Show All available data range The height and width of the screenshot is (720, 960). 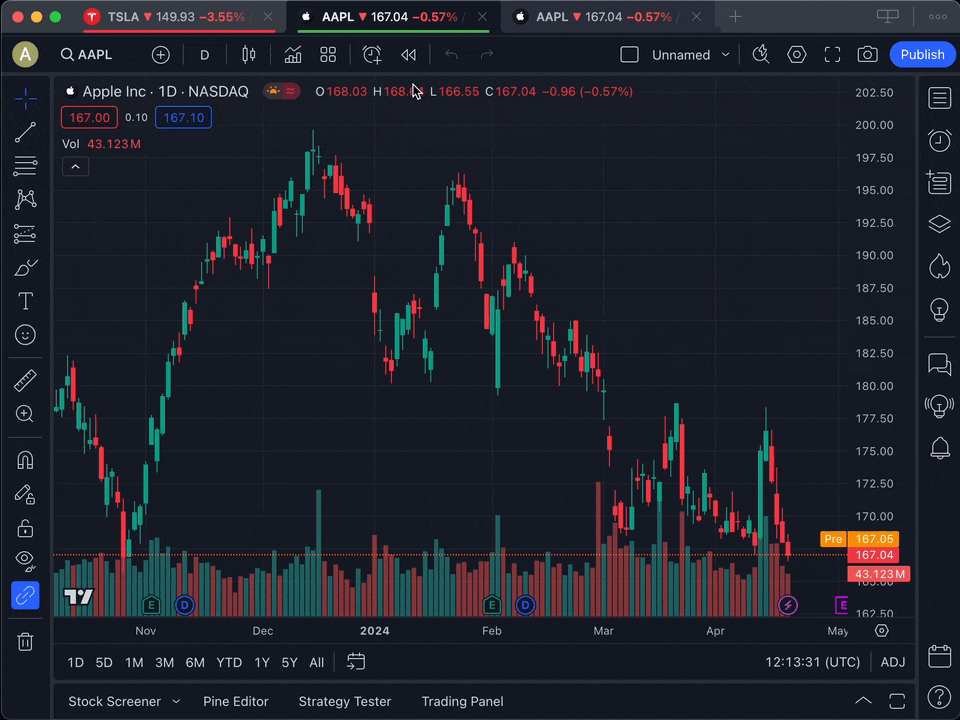click(x=317, y=662)
